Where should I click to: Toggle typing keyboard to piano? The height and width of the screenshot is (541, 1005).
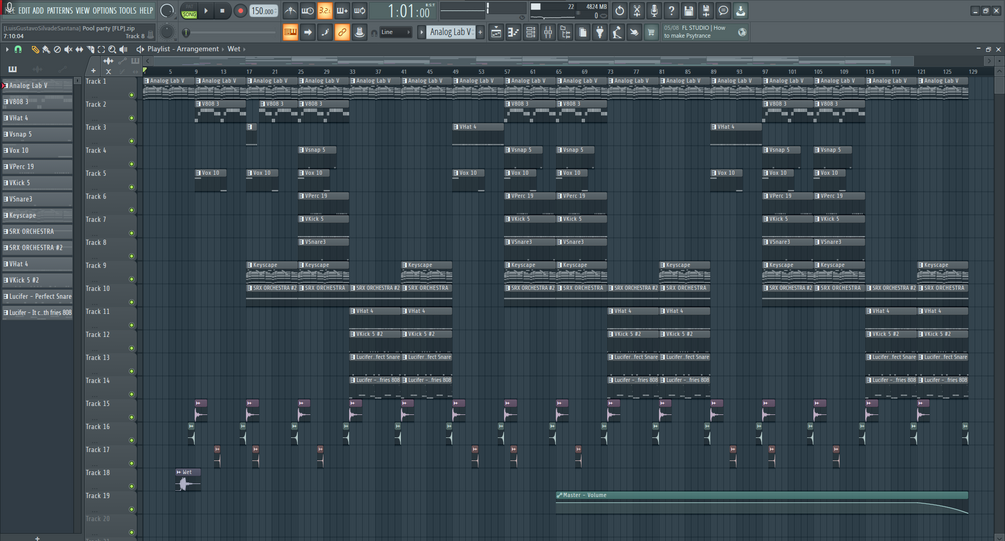point(290,32)
